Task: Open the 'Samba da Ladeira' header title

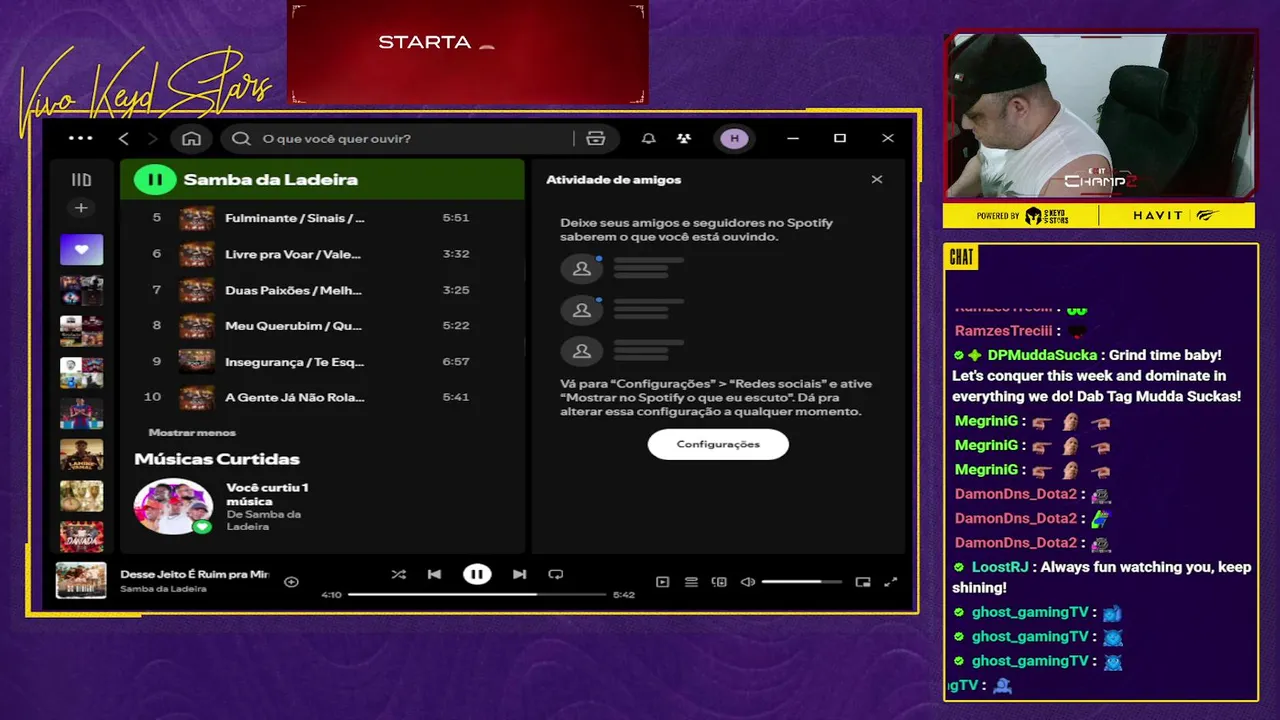Action: pyautogui.click(x=270, y=180)
